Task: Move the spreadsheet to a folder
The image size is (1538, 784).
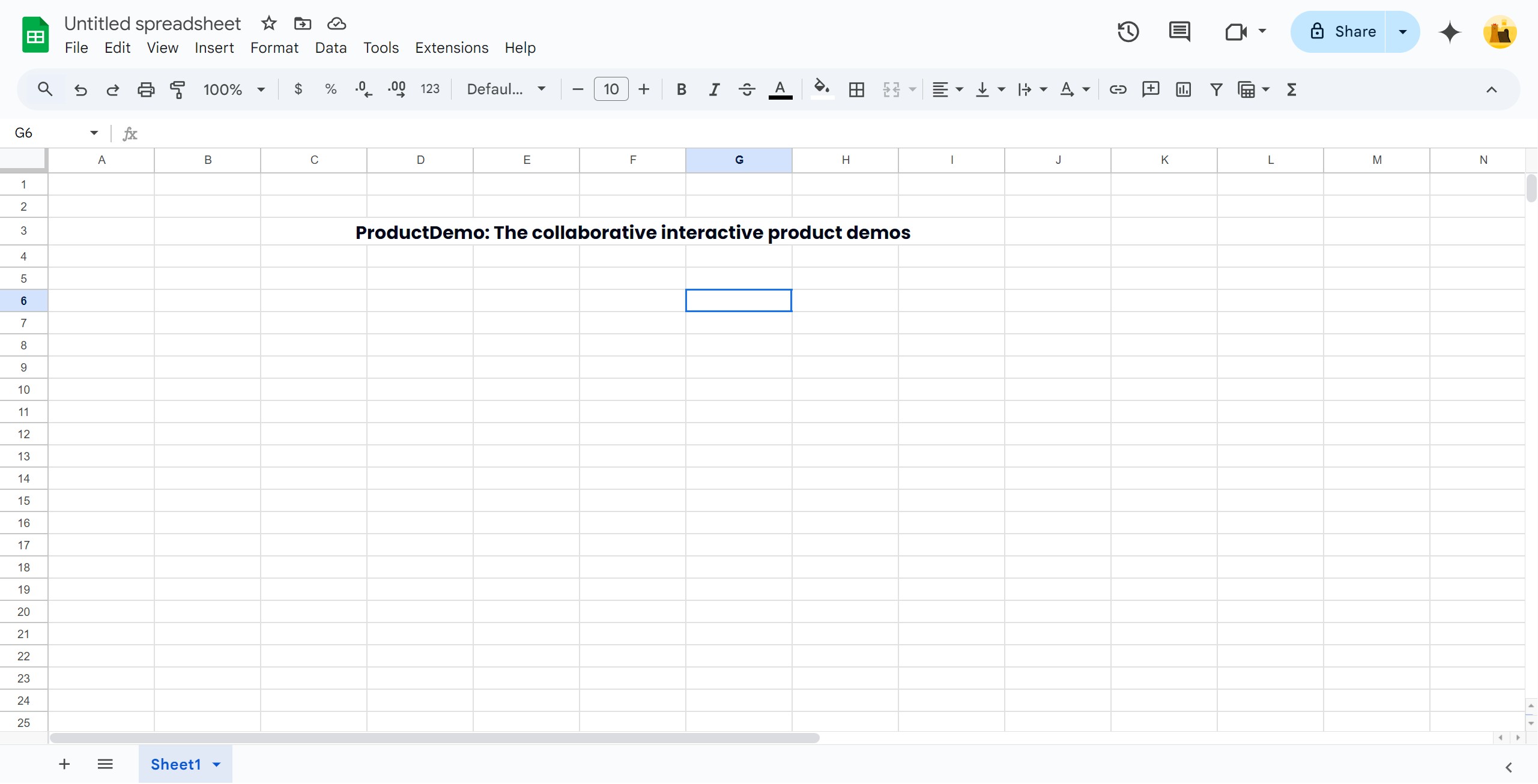Action: click(x=302, y=23)
